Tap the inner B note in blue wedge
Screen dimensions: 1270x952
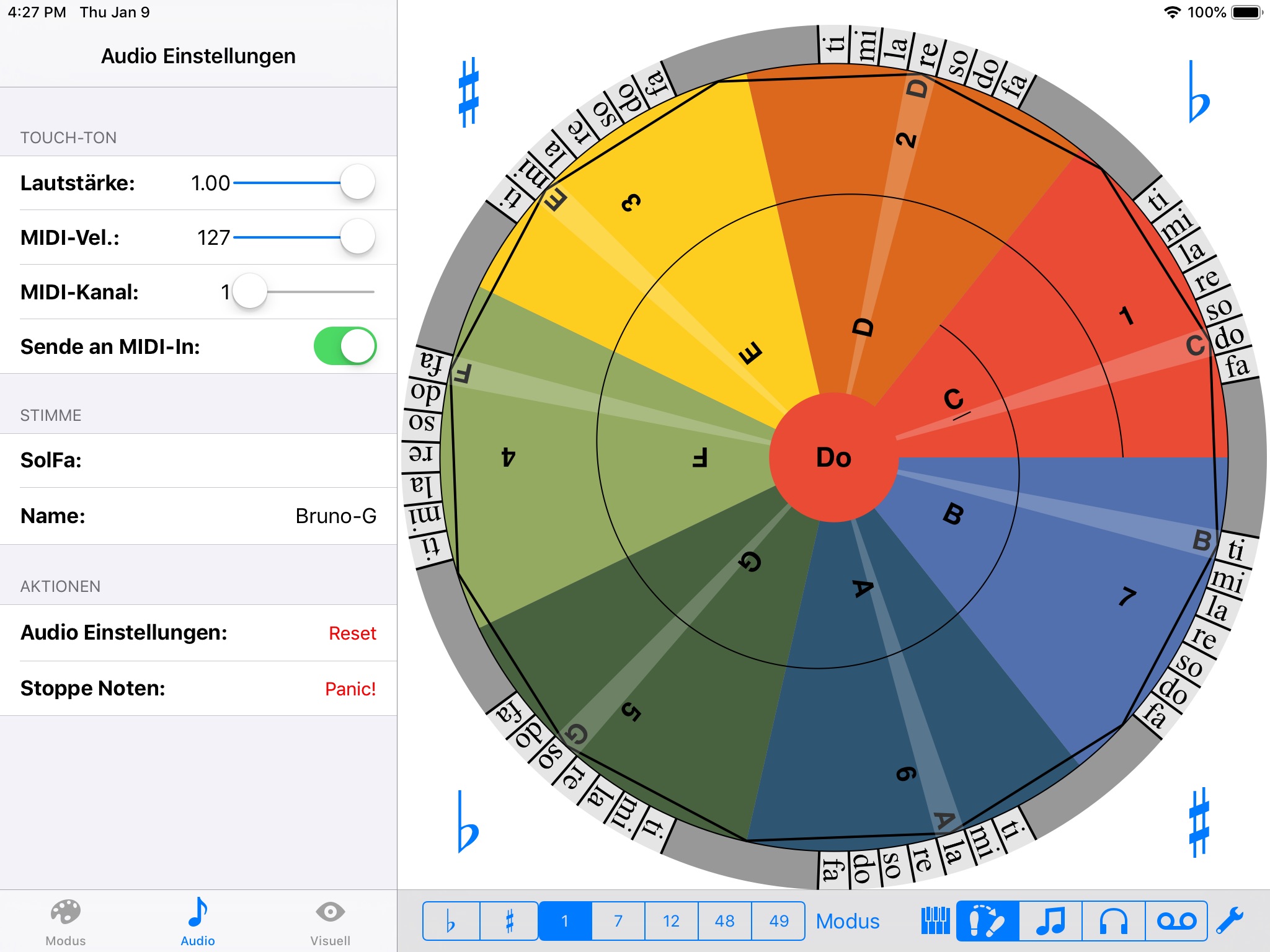[x=953, y=514]
